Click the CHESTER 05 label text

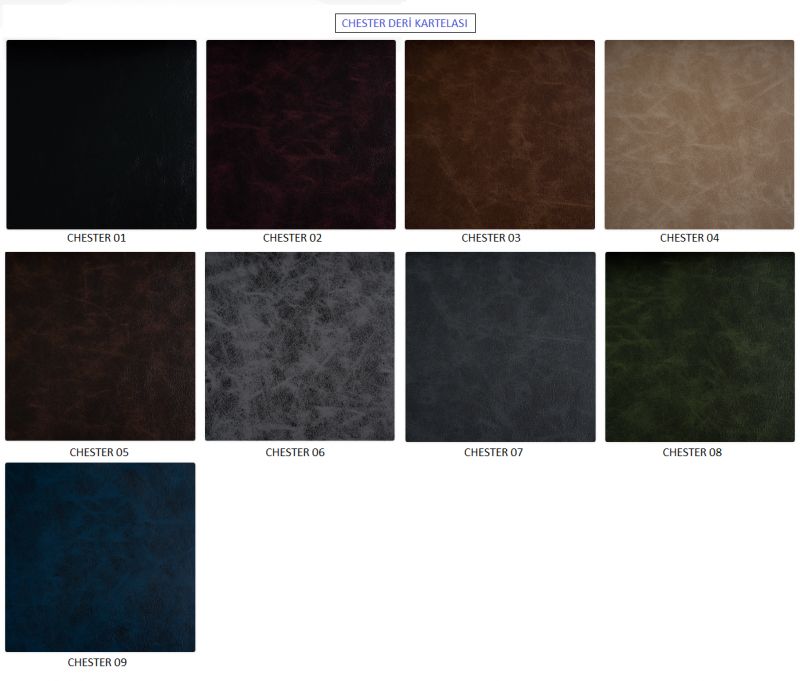99,452
